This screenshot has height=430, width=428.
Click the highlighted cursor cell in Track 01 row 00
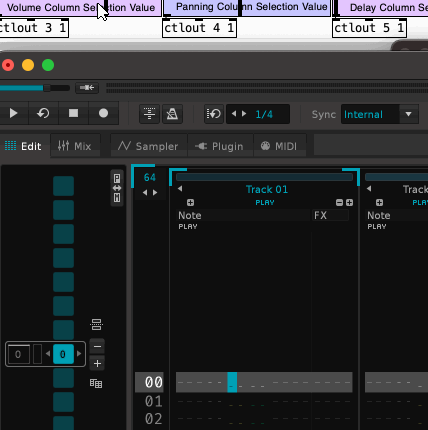[232, 382]
